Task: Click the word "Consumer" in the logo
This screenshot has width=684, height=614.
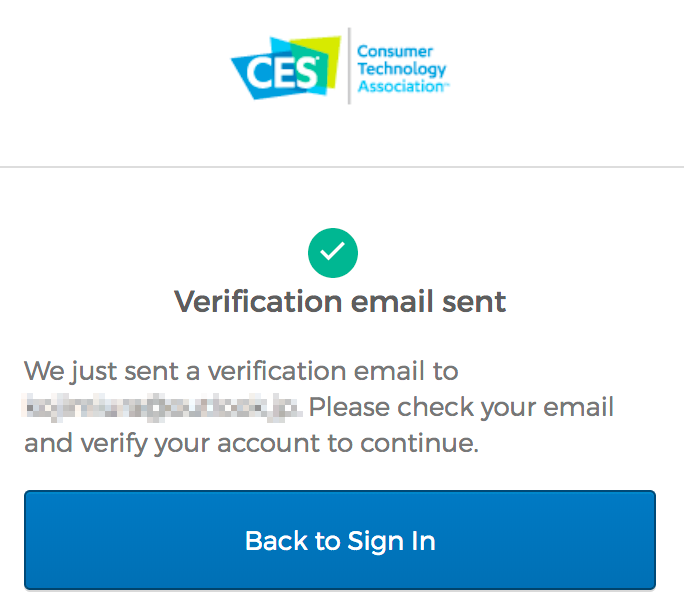Action: (395, 51)
